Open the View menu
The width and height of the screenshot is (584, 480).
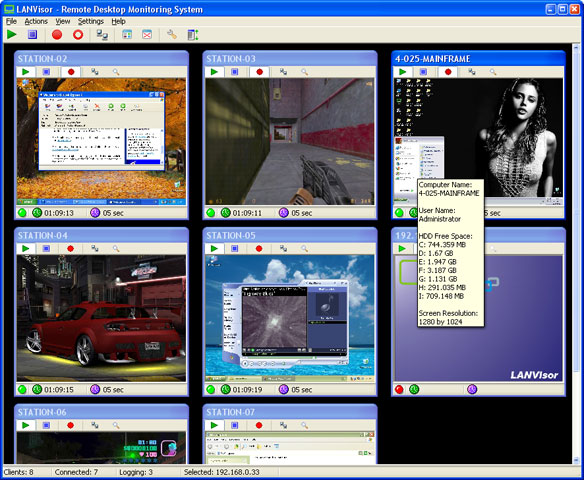63,21
